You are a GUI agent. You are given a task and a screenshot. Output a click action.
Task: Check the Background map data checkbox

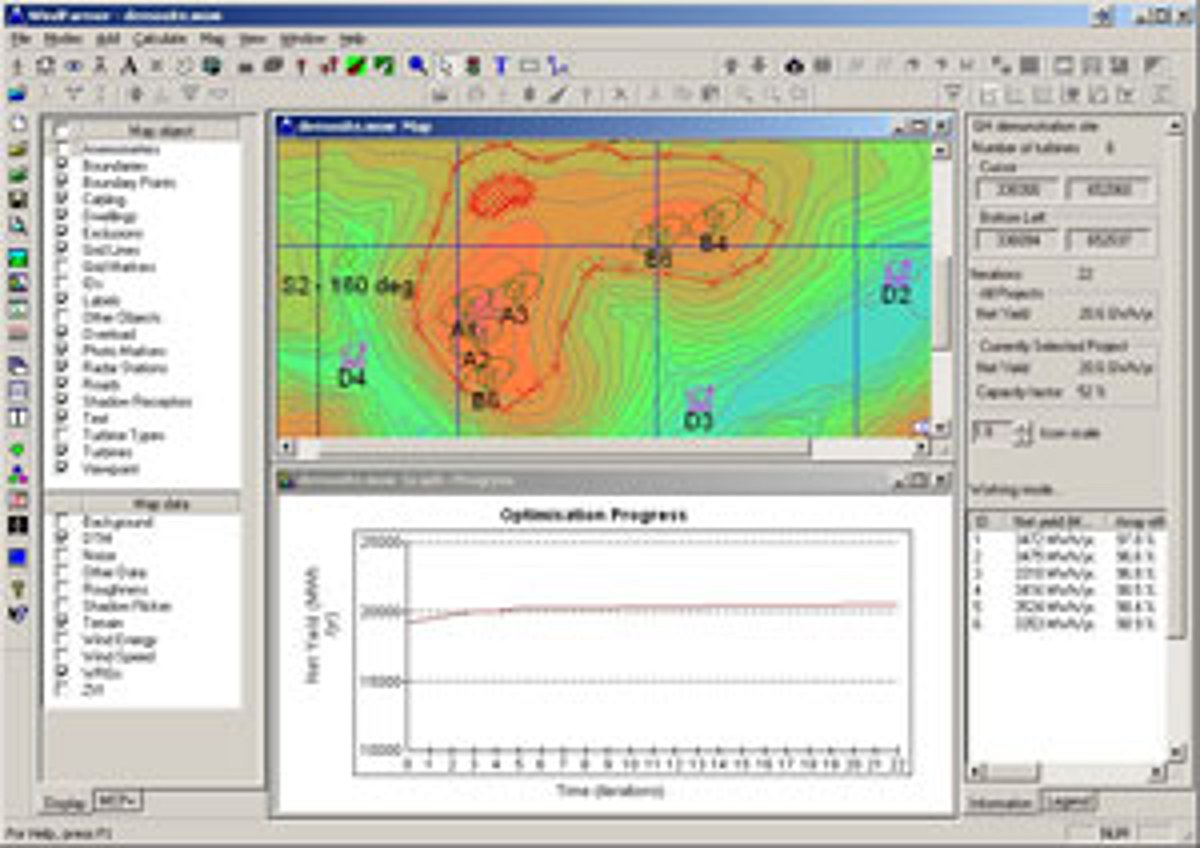pos(63,522)
